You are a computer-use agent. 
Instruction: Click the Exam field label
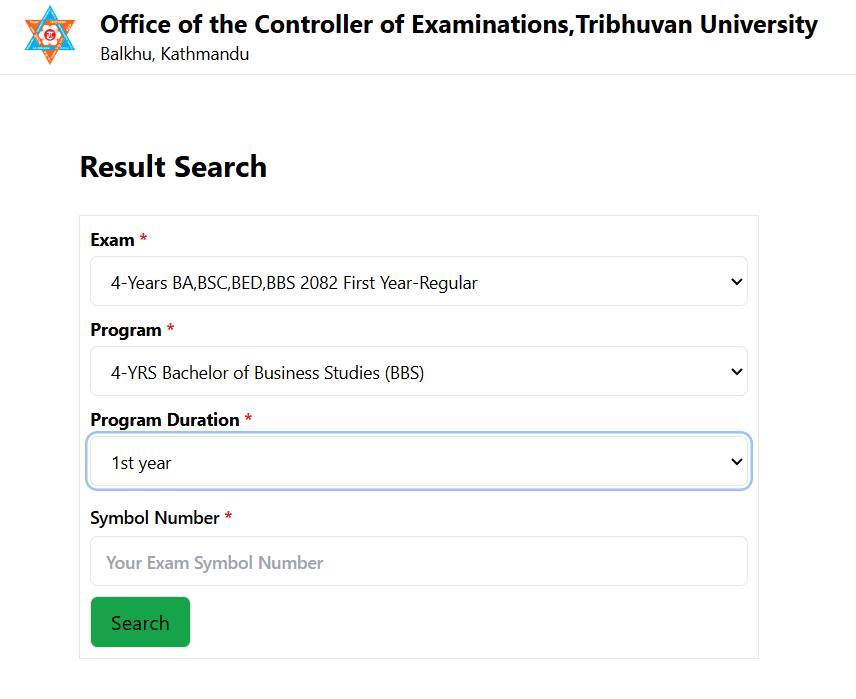coord(112,239)
